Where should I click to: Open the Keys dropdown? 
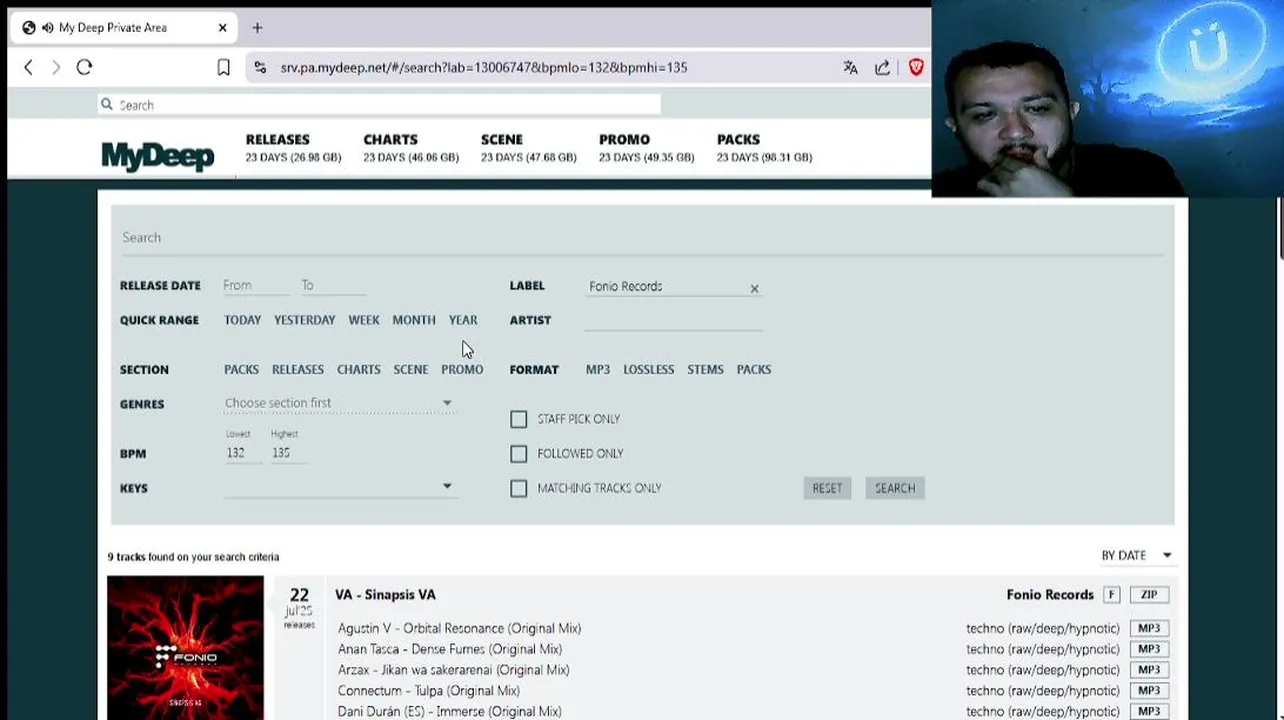[x=339, y=487]
